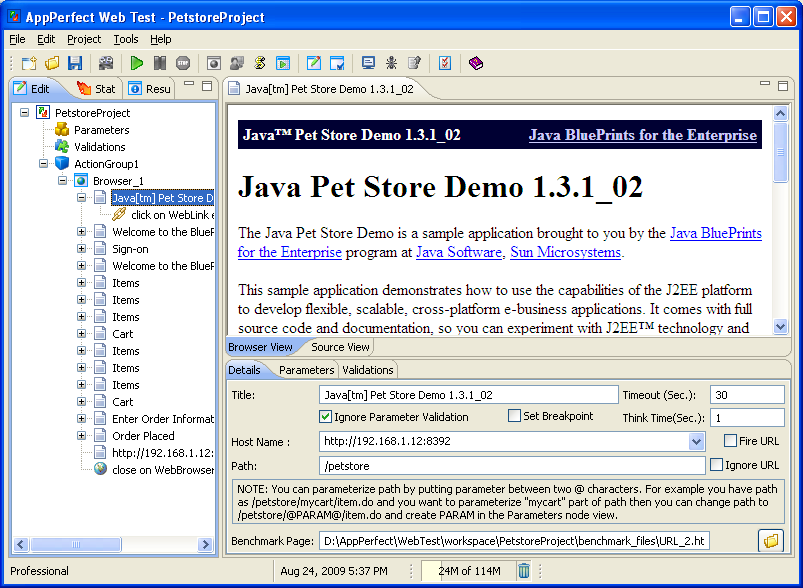
Task: Click the red Stop toolbar icon
Action: 183,63
